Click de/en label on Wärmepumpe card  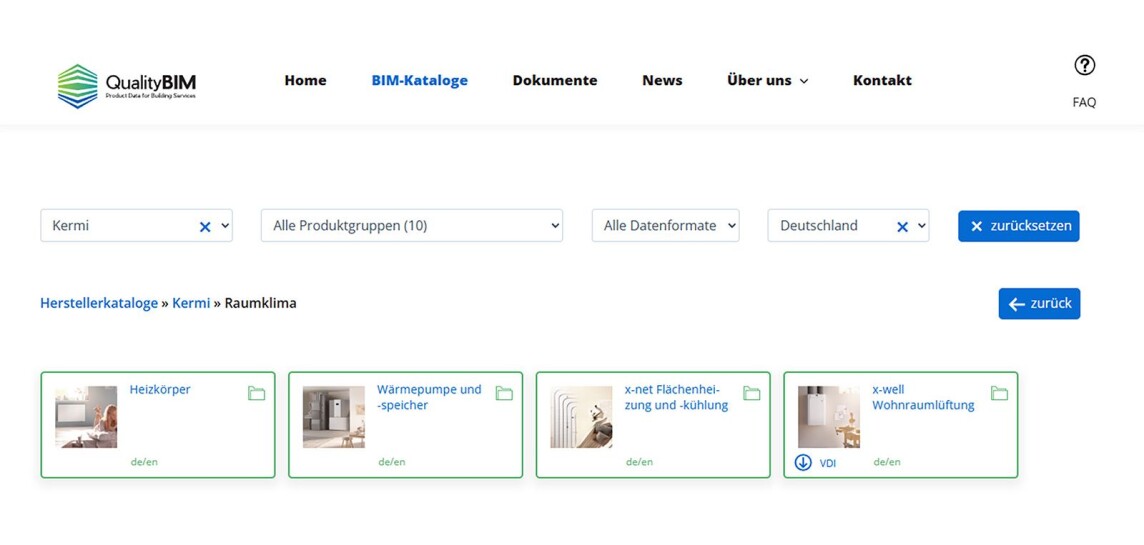coord(392,462)
